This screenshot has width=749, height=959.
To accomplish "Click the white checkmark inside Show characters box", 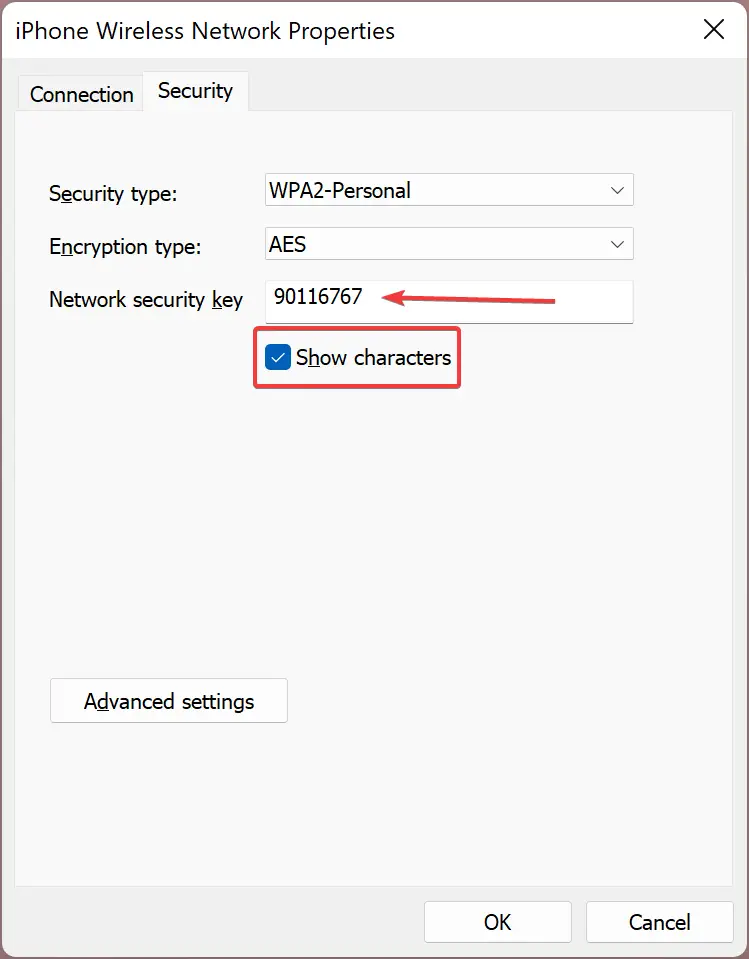I will click(x=278, y=357).
